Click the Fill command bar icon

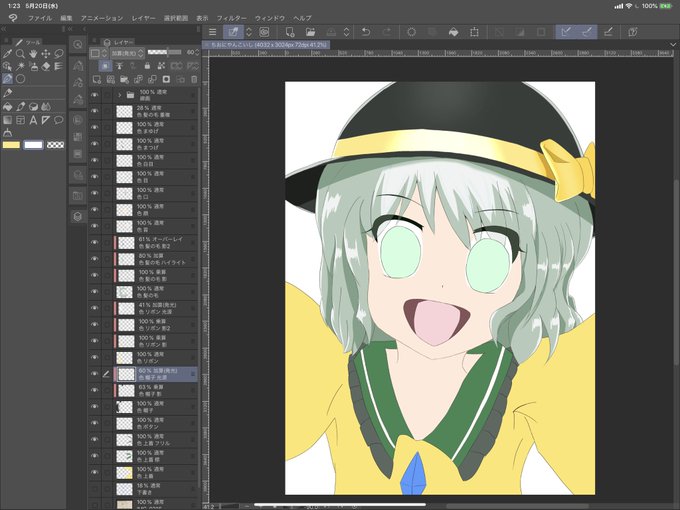tap(453, 32)
